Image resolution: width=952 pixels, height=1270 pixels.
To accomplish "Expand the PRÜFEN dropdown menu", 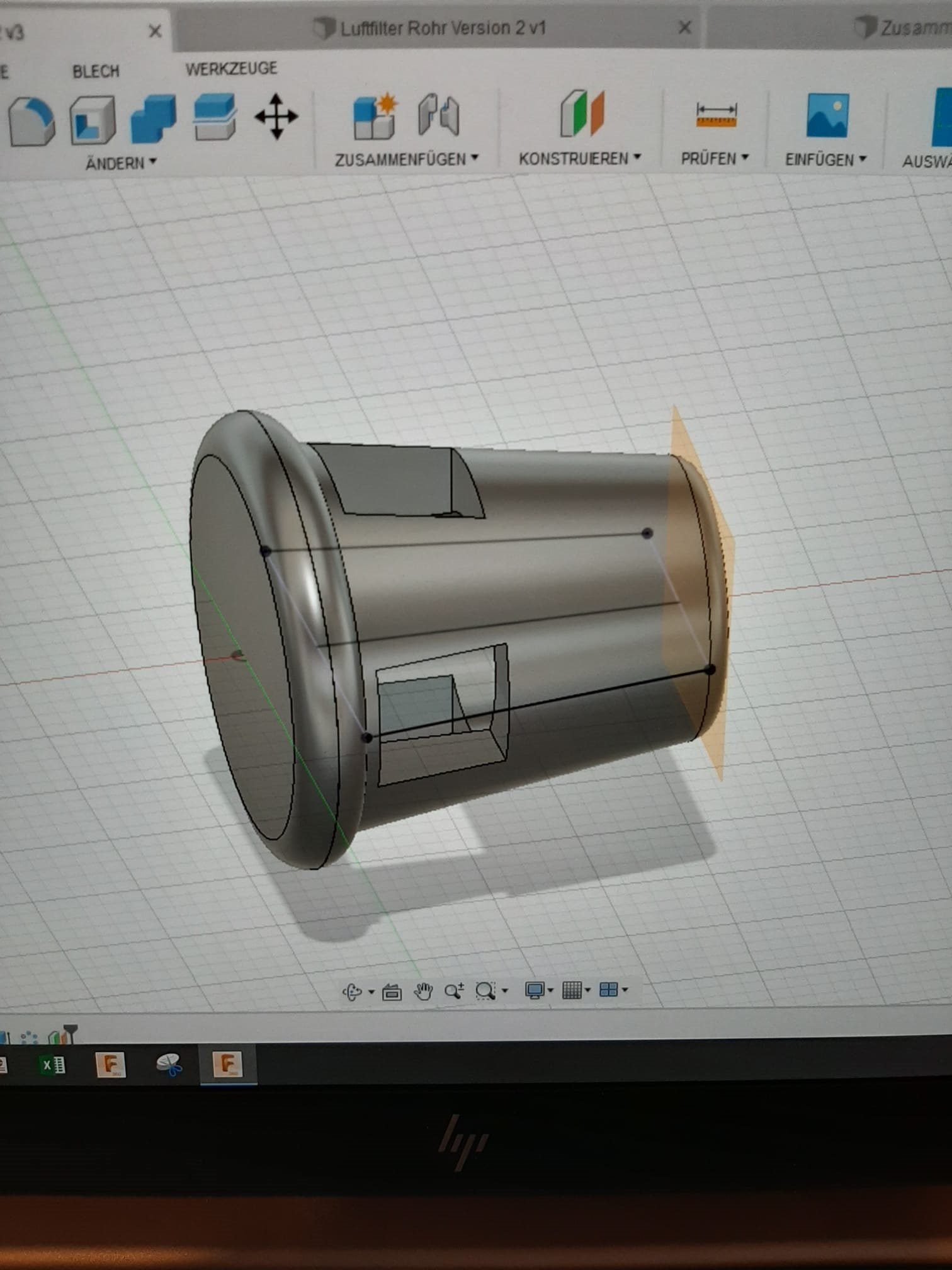I will [x=715, y=159].
